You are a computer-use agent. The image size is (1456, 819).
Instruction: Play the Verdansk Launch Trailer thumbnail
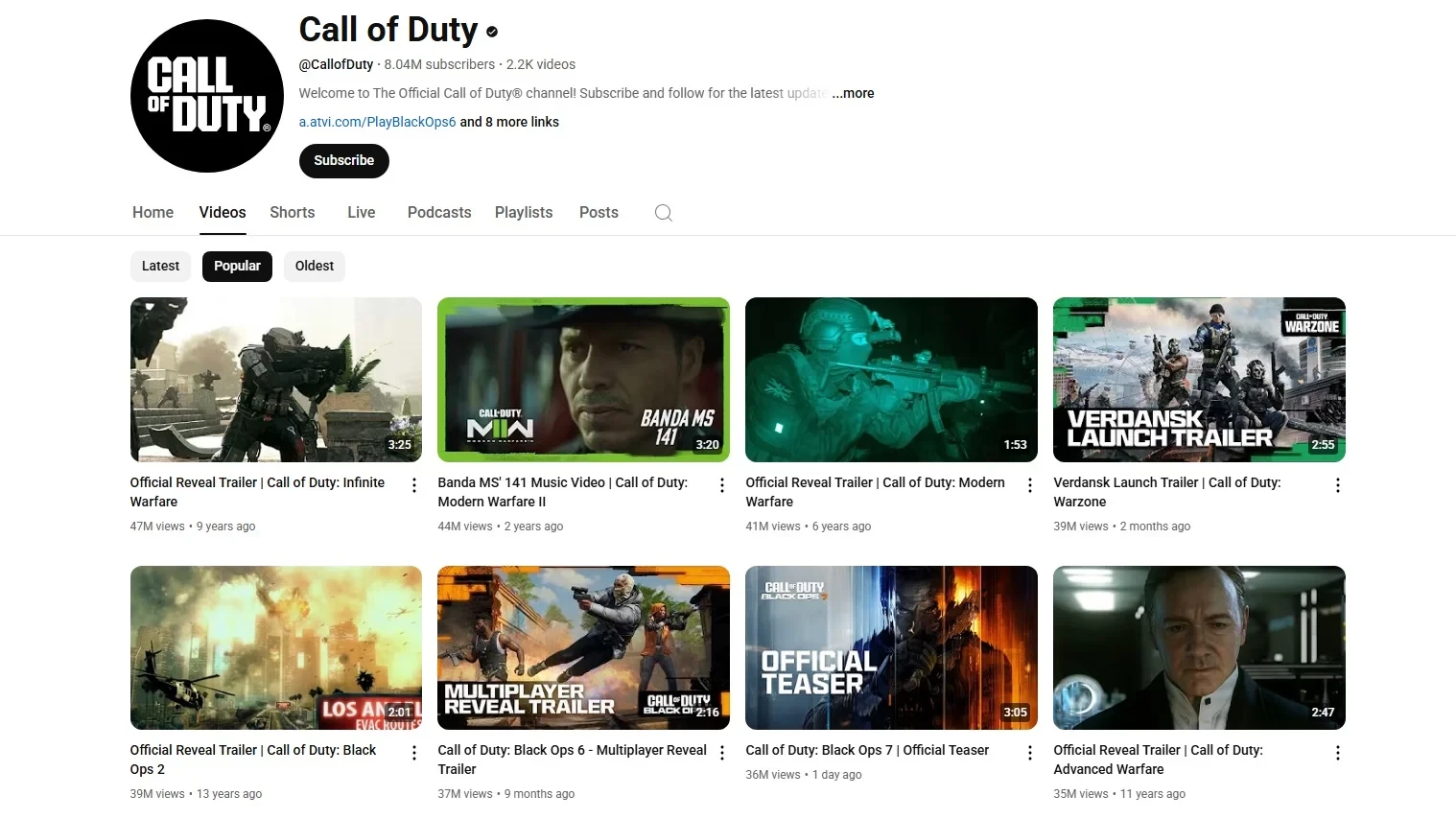click(x=1199, y=380)
